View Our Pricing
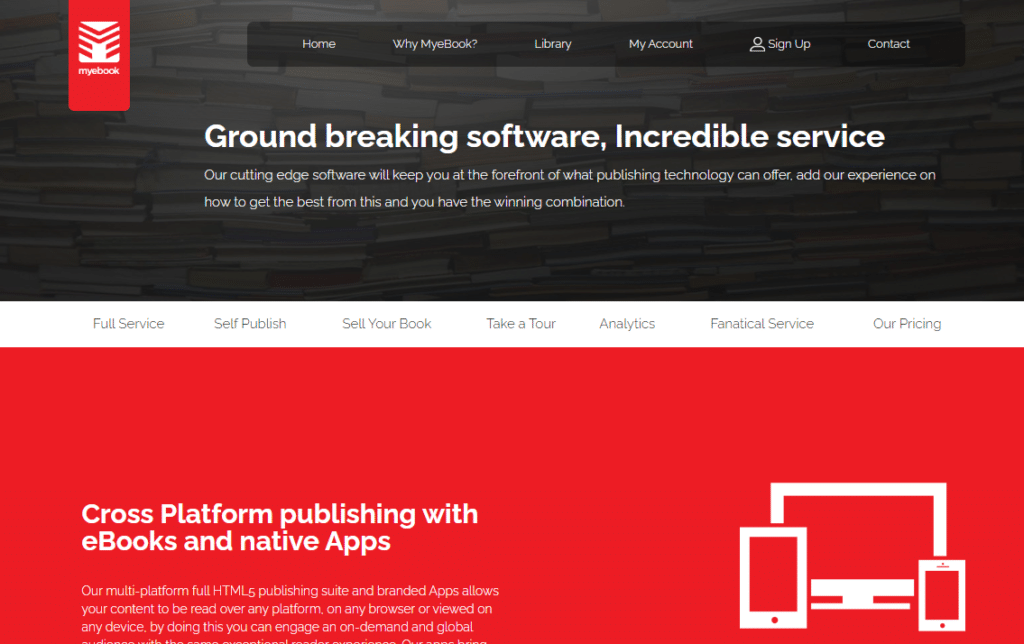Screen dimensions: 1024x644 tap(907, 323)
